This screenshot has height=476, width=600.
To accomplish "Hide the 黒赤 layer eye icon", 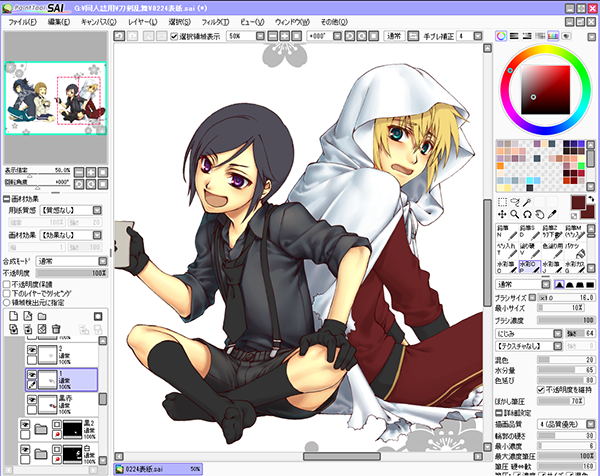I will coord(32,399).
